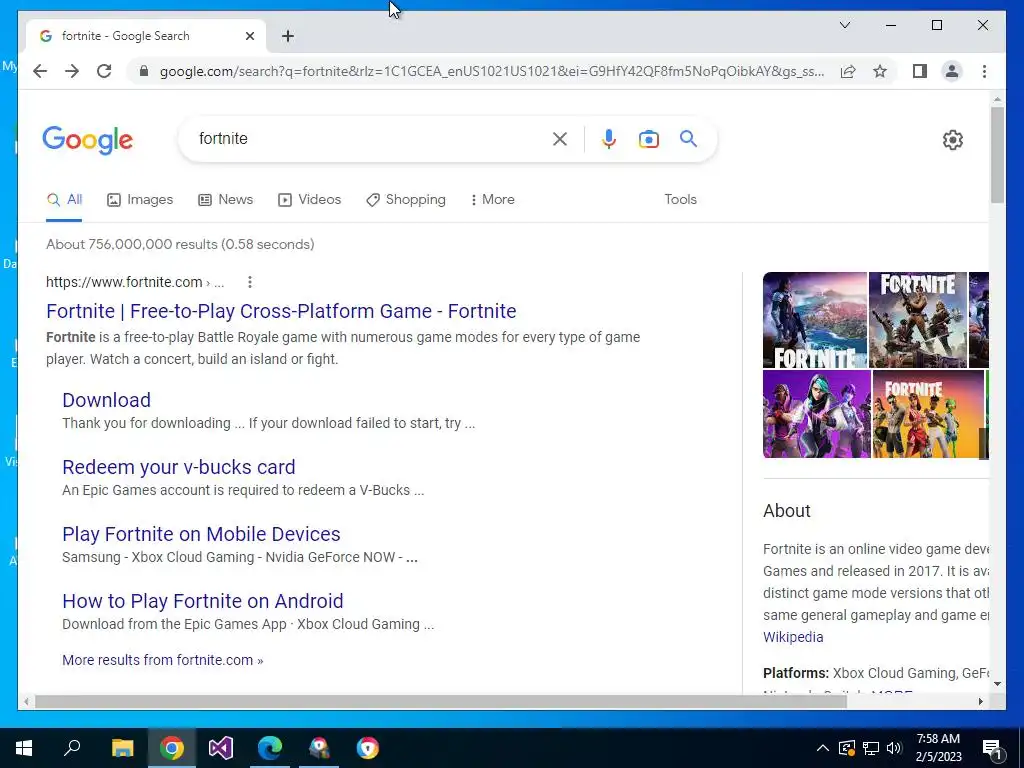Open Play Fortnite on Mobile Devices link
Screen dimensions: 1024x768
click(201, 534)
